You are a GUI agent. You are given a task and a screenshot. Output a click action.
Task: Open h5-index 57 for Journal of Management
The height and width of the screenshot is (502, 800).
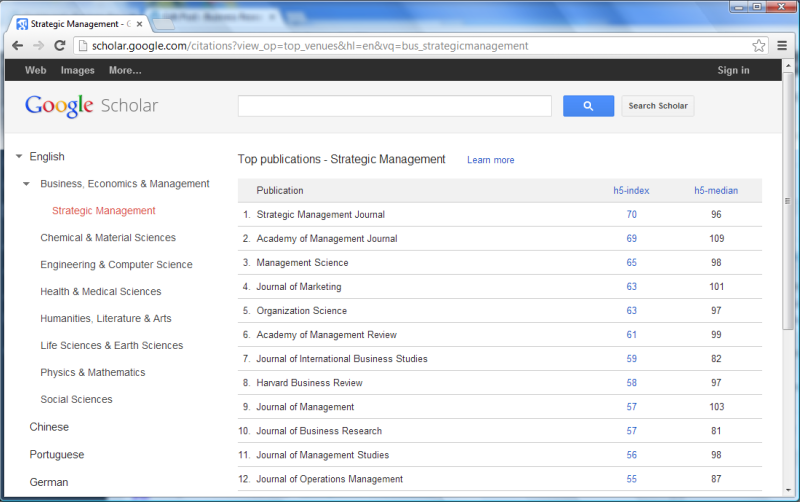click(x=632, y=407)
